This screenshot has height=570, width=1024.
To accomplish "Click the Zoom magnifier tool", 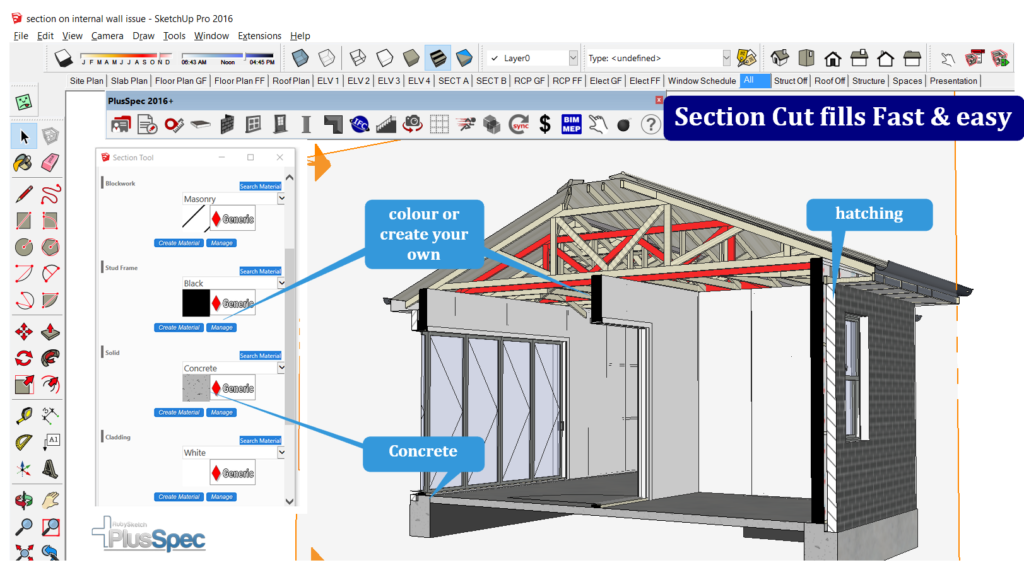I will click(24, 526).
